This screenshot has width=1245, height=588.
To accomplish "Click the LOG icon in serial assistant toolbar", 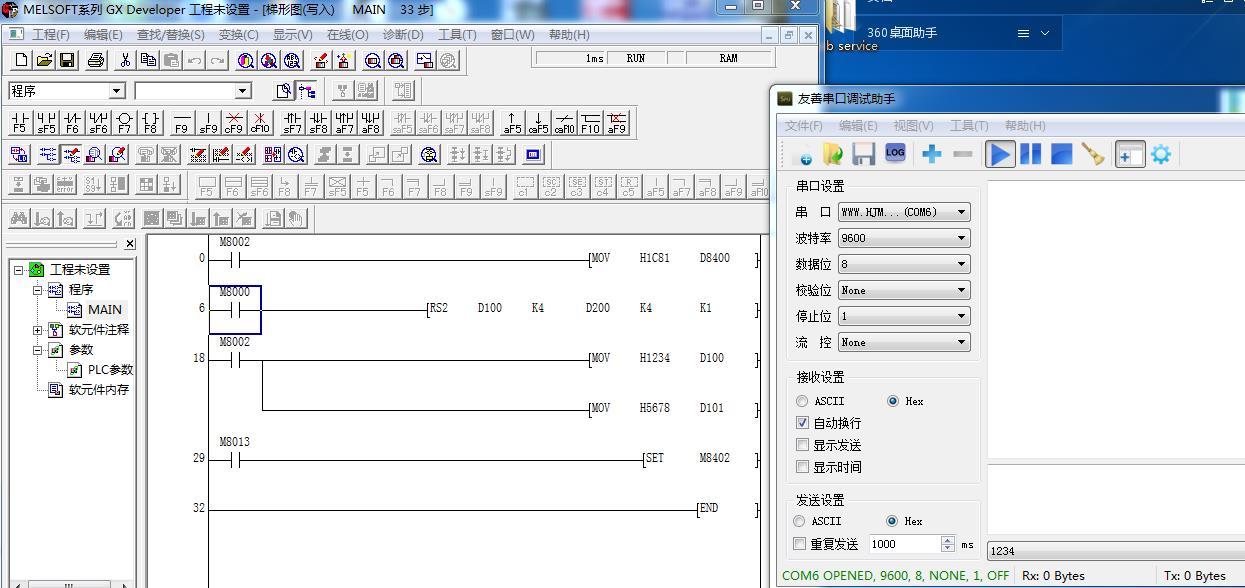I will pyautogui.click(x=895, y=153).
